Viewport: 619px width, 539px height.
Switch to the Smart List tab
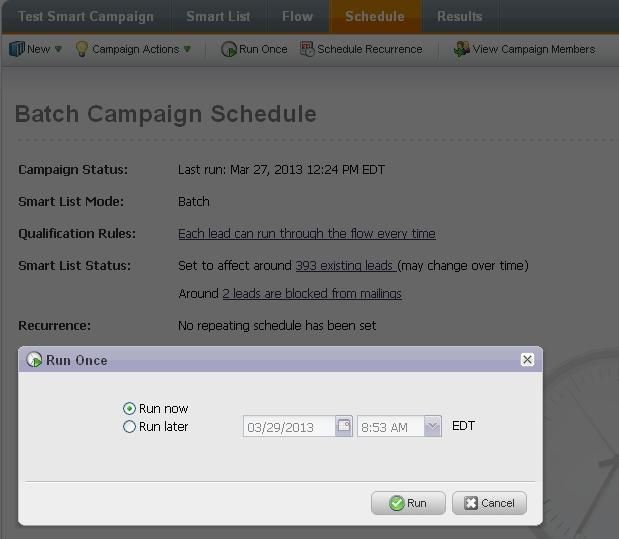(220, 16)
